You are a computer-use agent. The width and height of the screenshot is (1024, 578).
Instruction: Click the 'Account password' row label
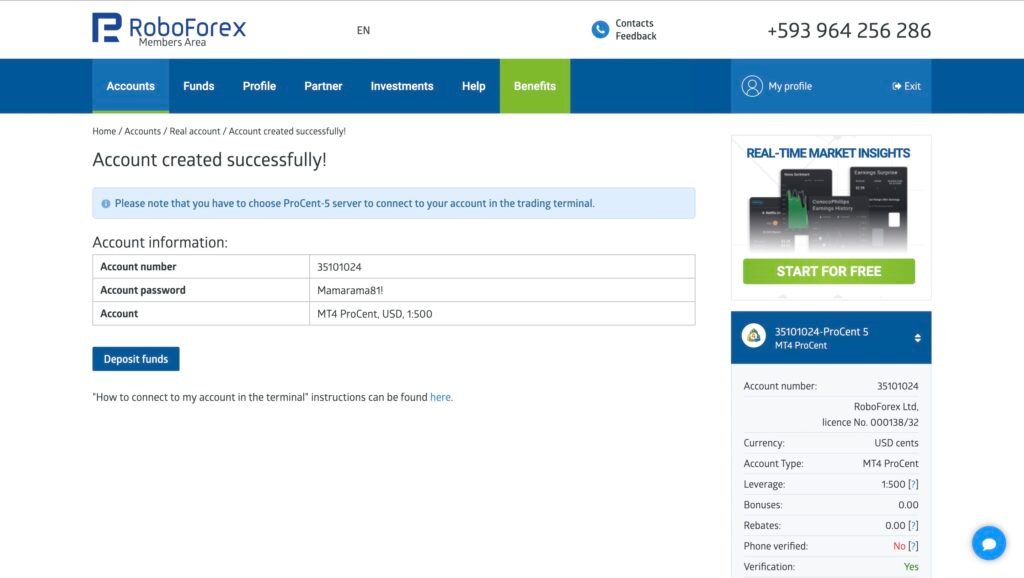coord(142,290)
